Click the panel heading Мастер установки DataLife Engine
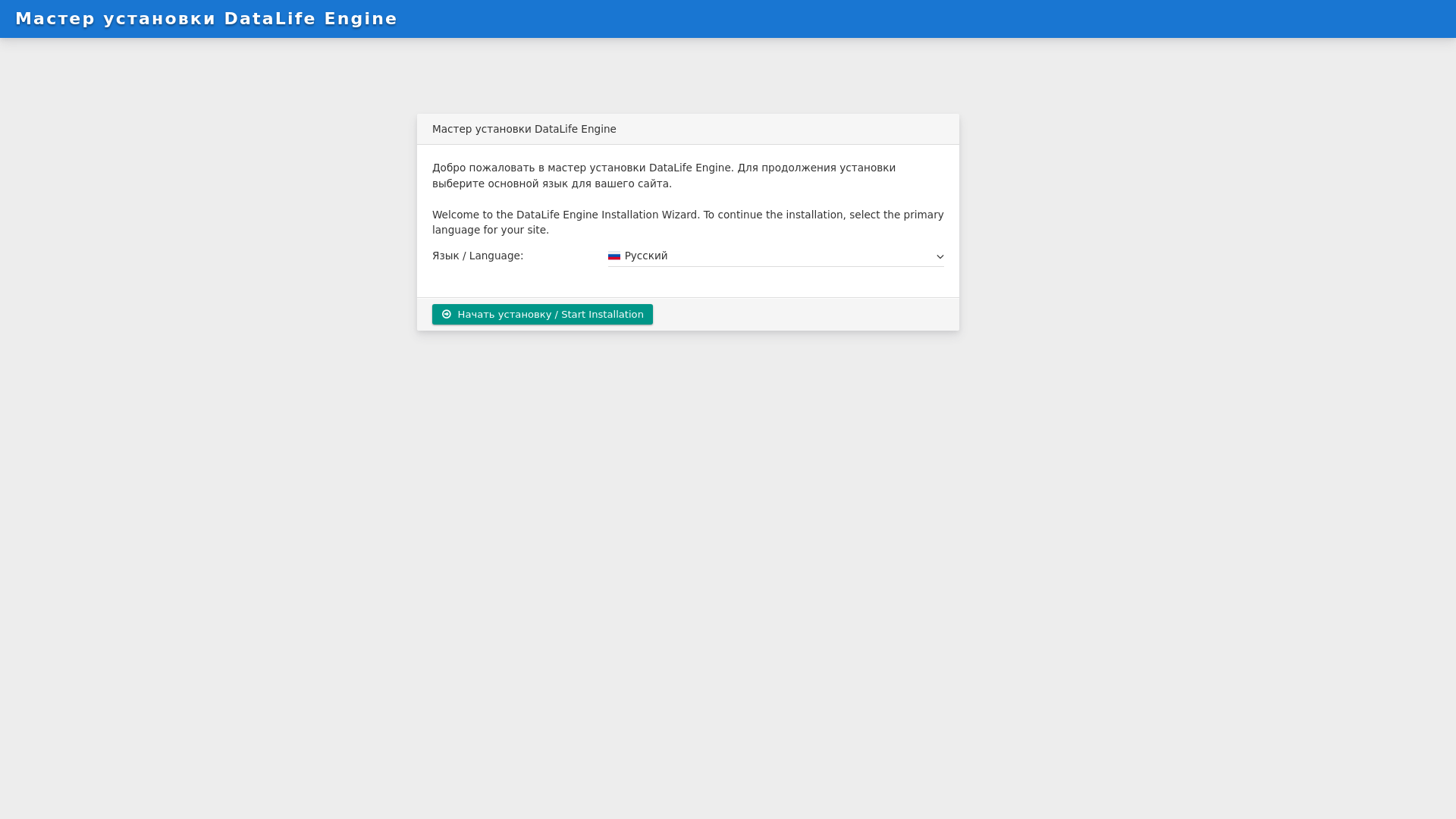Screen dimensions: 1456x819 pos(524,130)
